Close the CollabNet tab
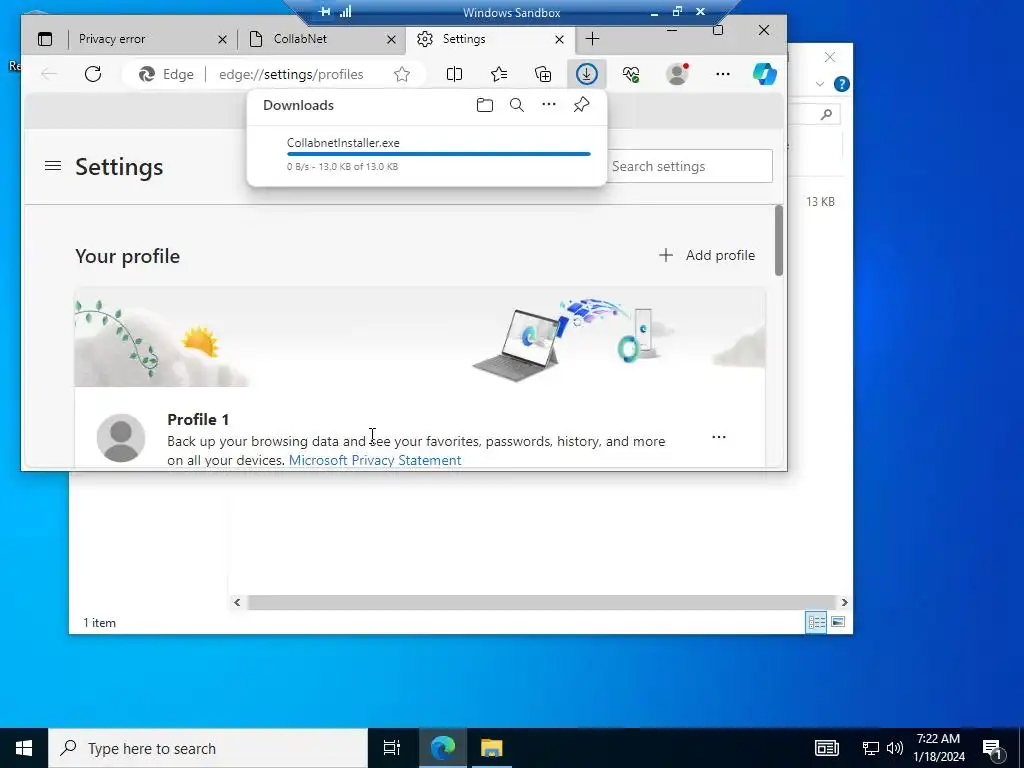 [x=391, y=40]
